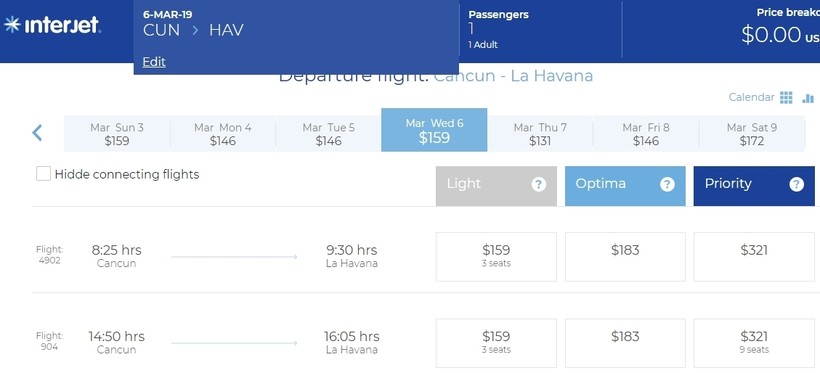
Task: Show help for Light fare
Action: tap(539, 184)
